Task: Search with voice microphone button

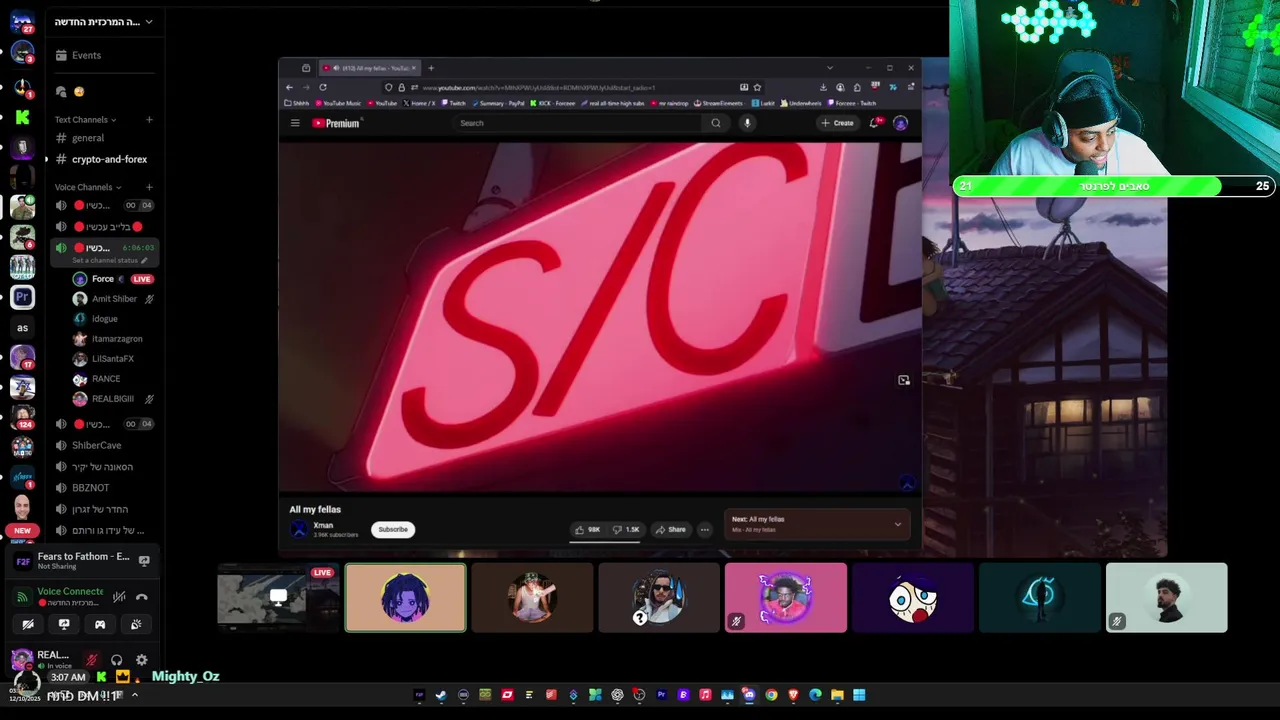Action: 747,123
